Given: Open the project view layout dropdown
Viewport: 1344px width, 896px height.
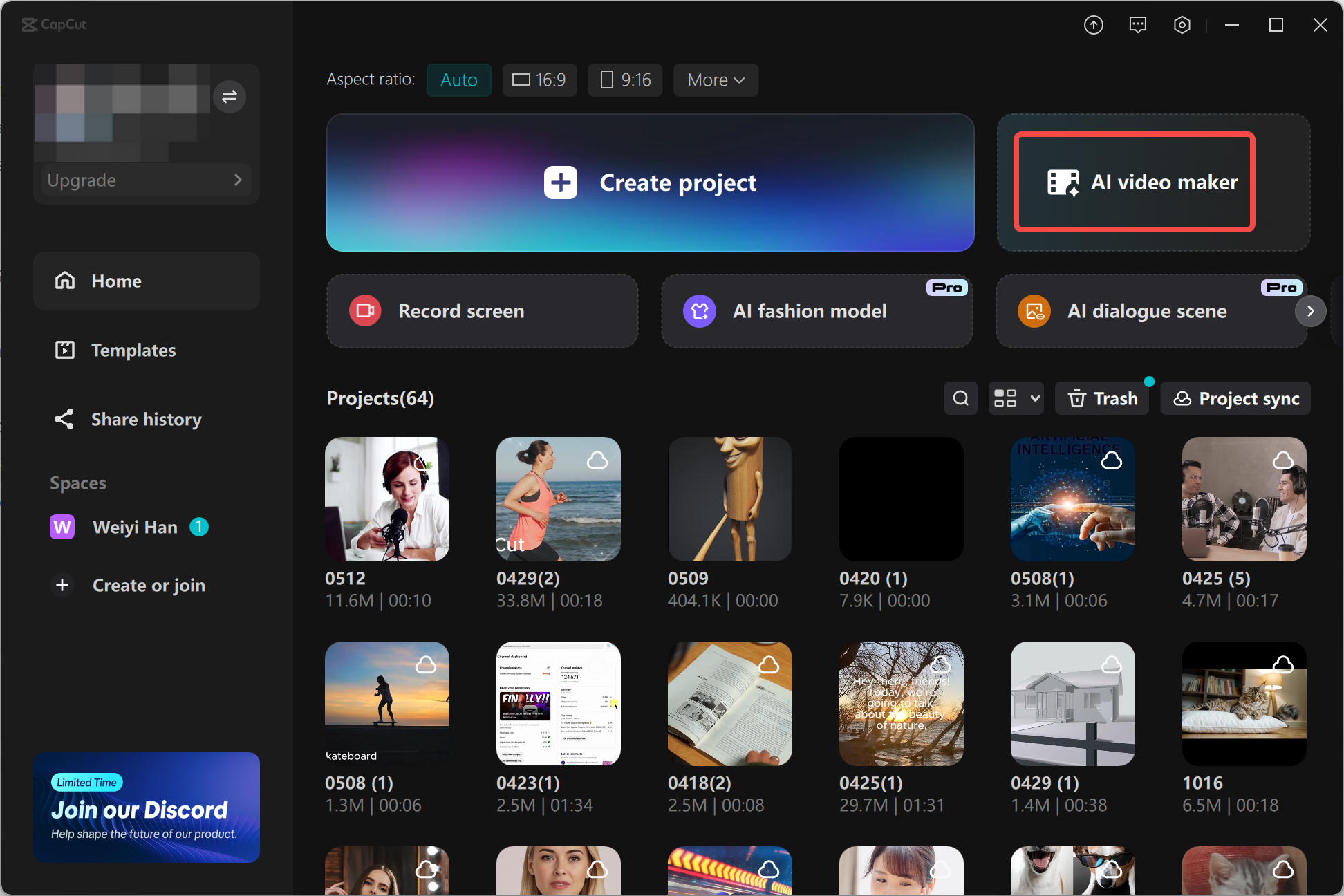Looking at the screenshot, I should [1016, 398].
